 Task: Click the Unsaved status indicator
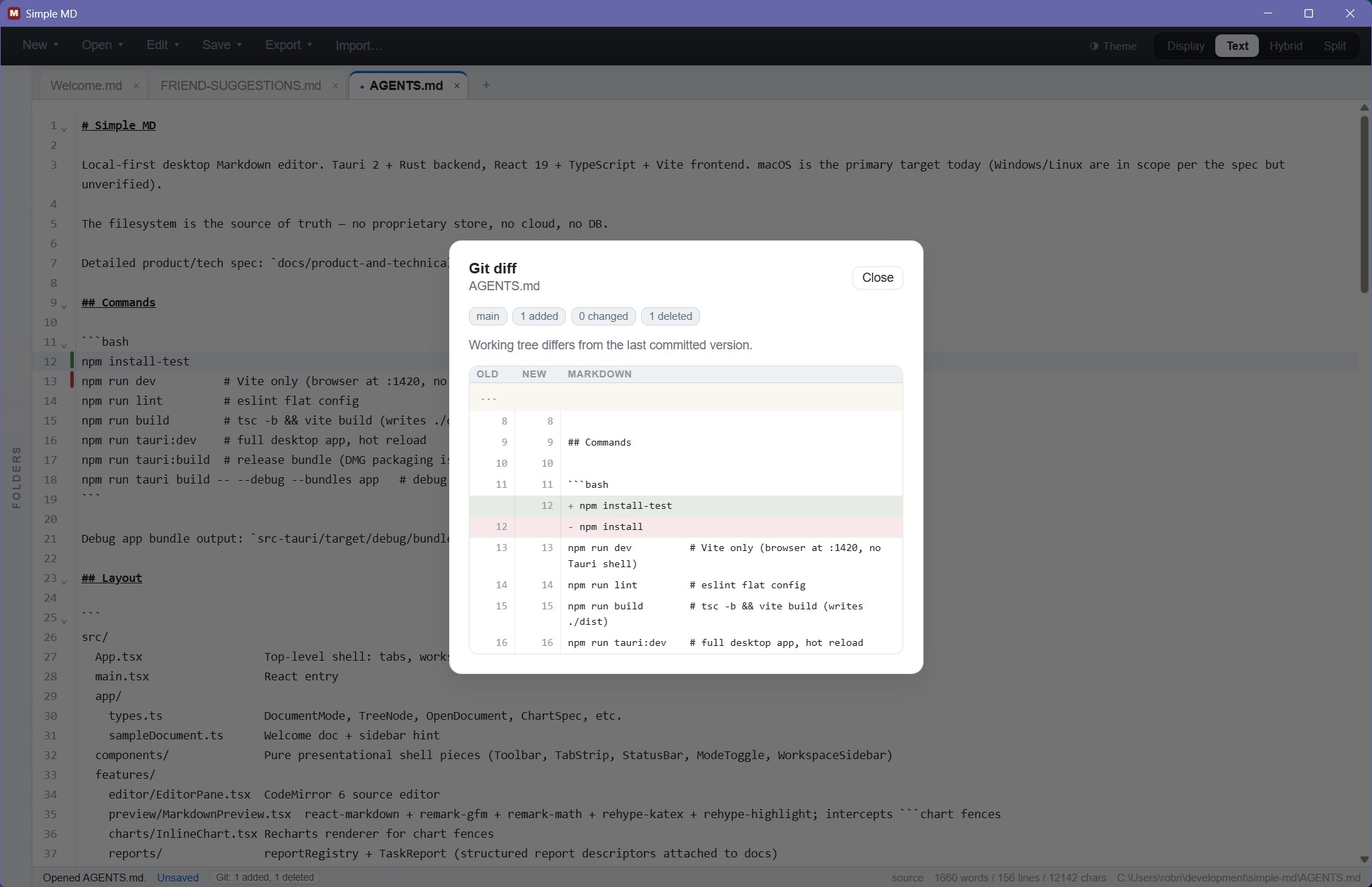(178, 877)
